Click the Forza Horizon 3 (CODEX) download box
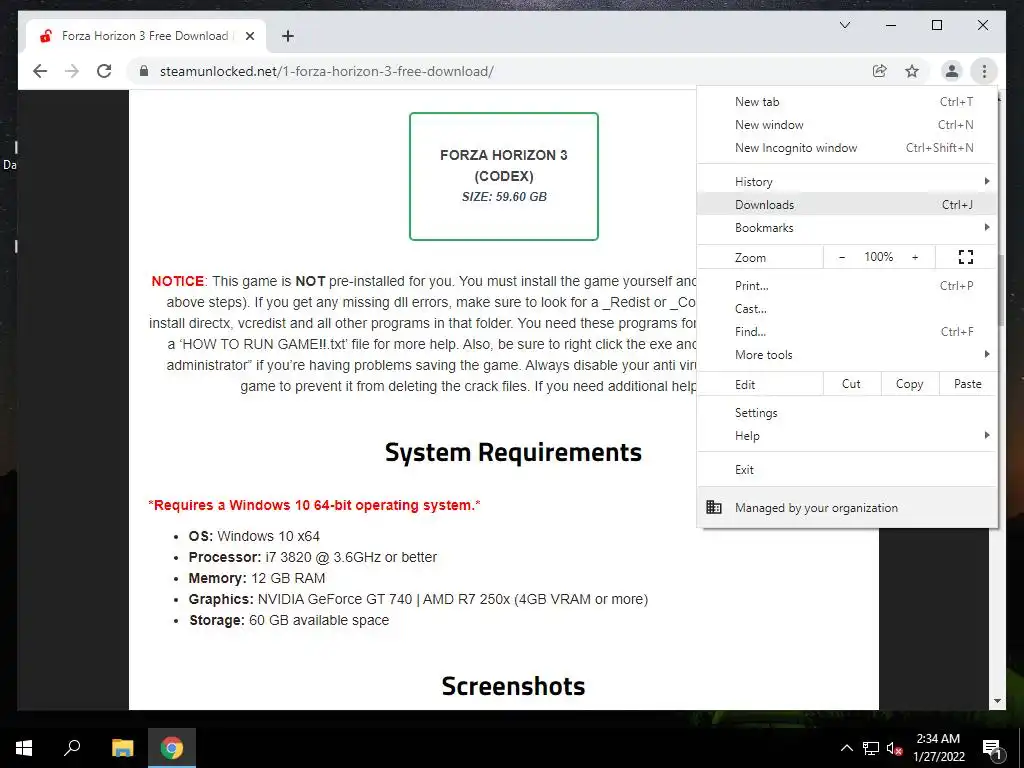 click(x=504, y=176)
